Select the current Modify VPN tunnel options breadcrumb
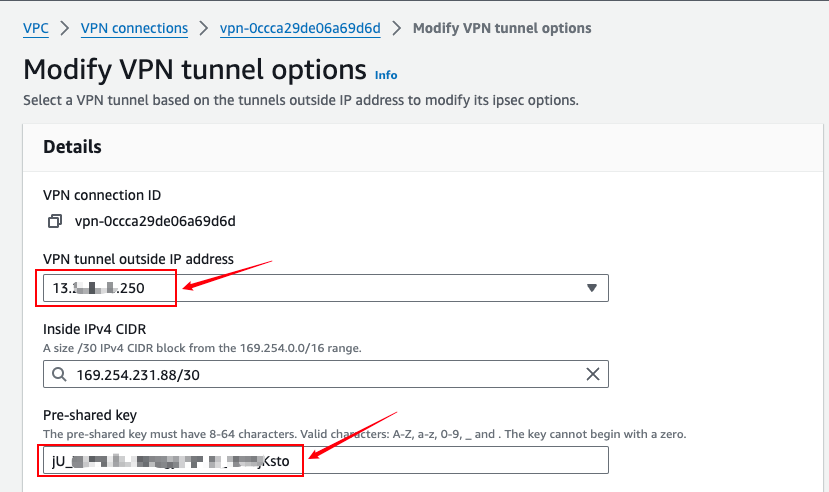The height and width of the screenshot is (492, 829). pyautogui.click(x=502, y=28)
